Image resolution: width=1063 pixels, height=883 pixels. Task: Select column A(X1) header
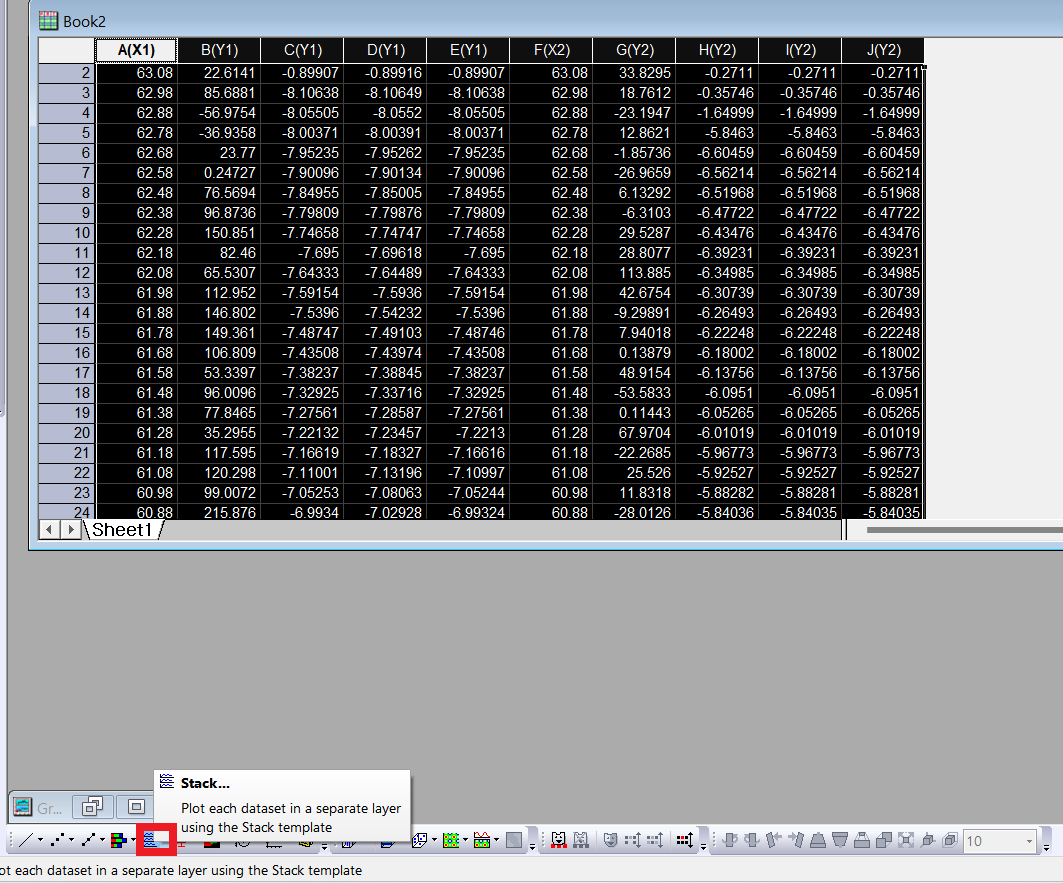coord(136,50)
